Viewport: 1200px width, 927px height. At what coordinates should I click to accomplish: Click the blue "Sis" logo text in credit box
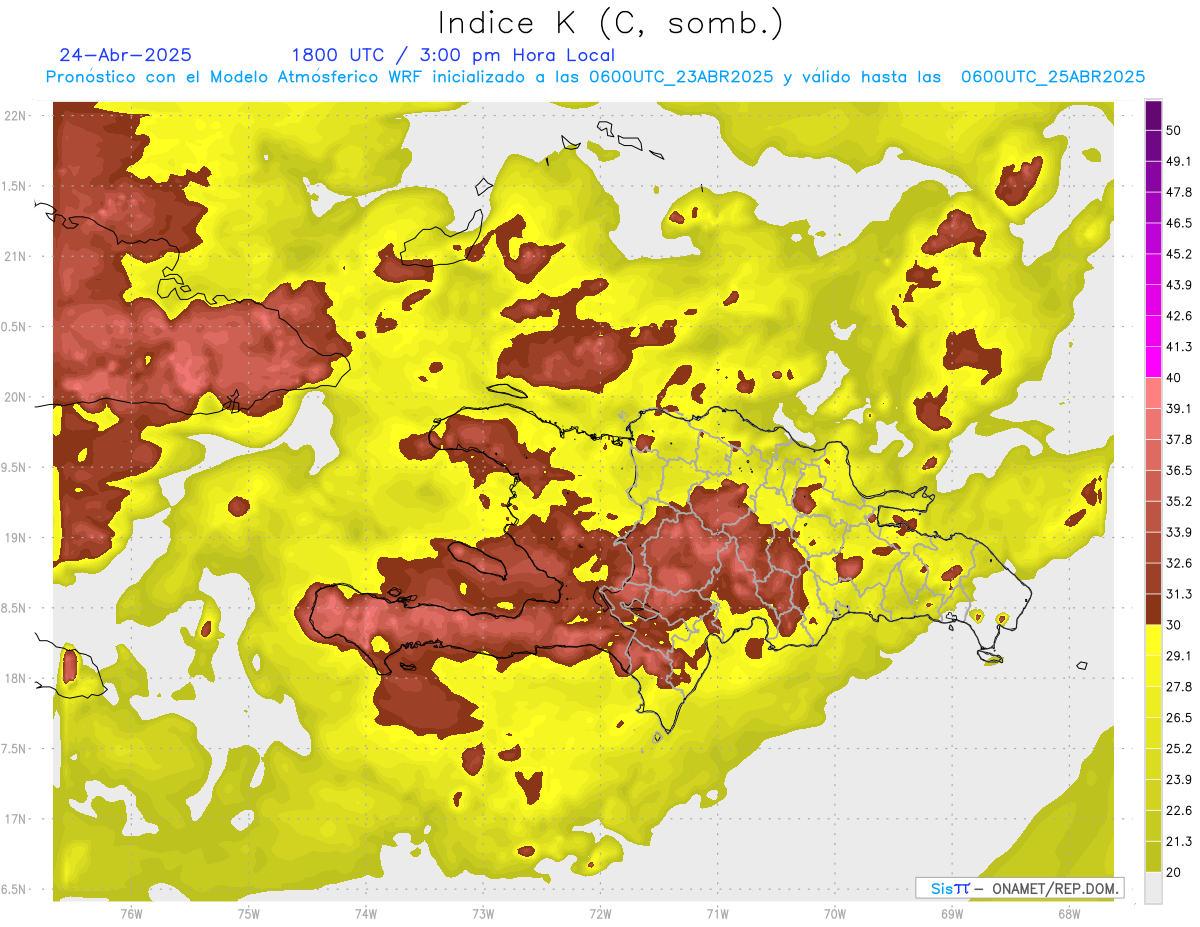tap(942, 888)
